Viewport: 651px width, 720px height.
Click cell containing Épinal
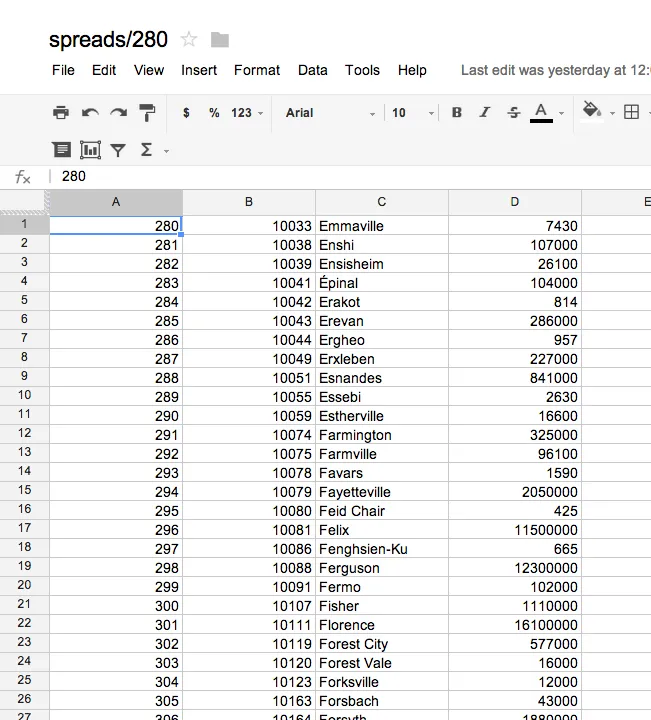point(382,282)
